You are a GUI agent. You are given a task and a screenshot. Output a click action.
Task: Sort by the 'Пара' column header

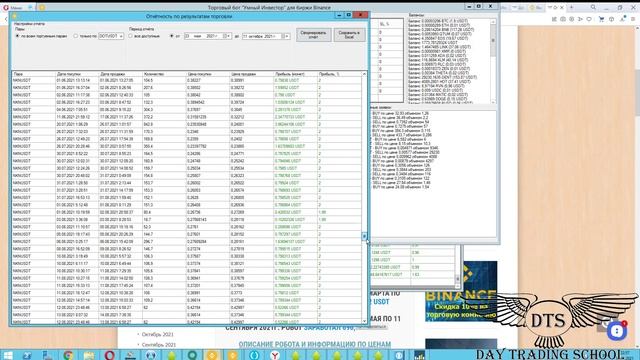click(33, 74)
